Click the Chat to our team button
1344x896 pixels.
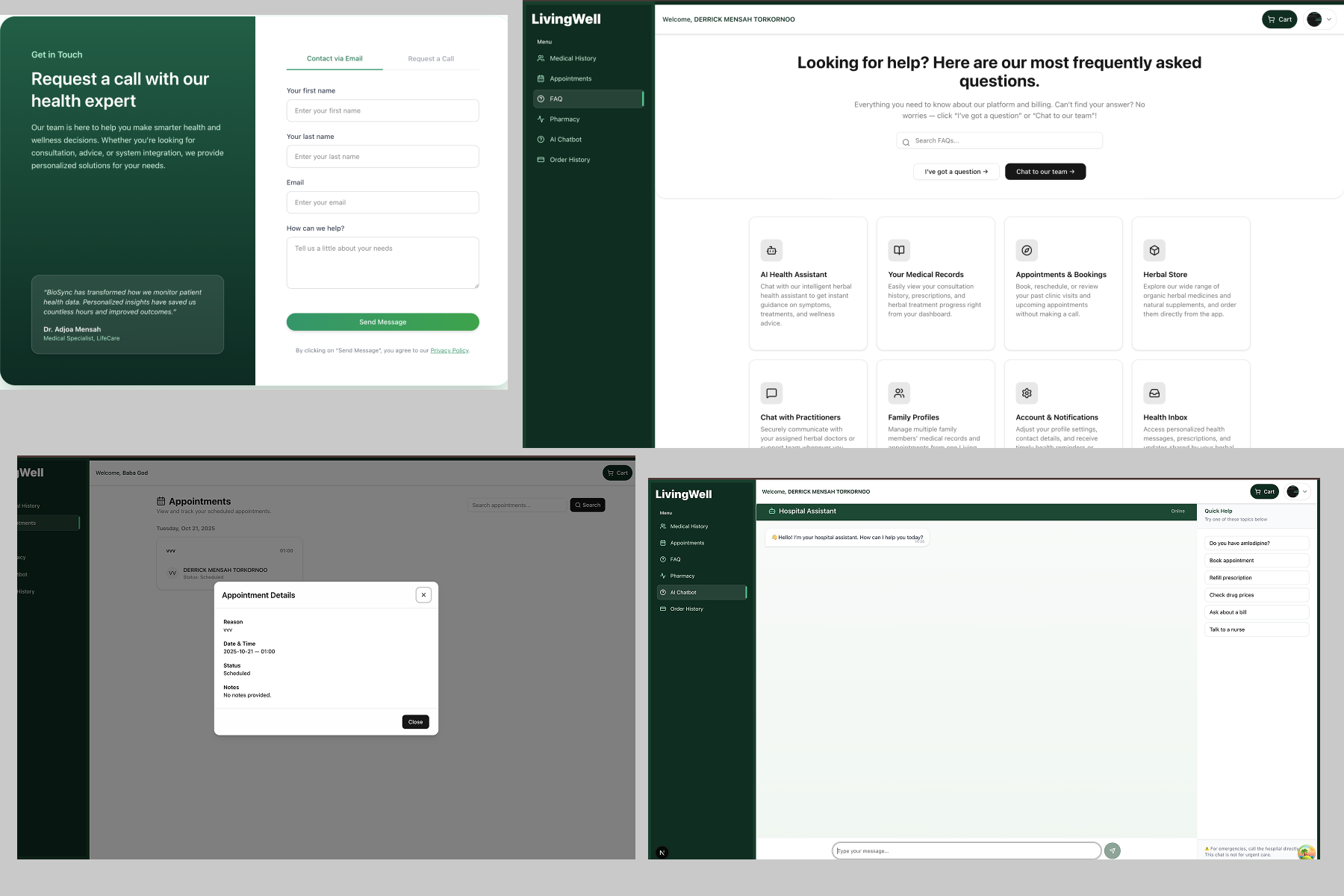point(1045,172)
